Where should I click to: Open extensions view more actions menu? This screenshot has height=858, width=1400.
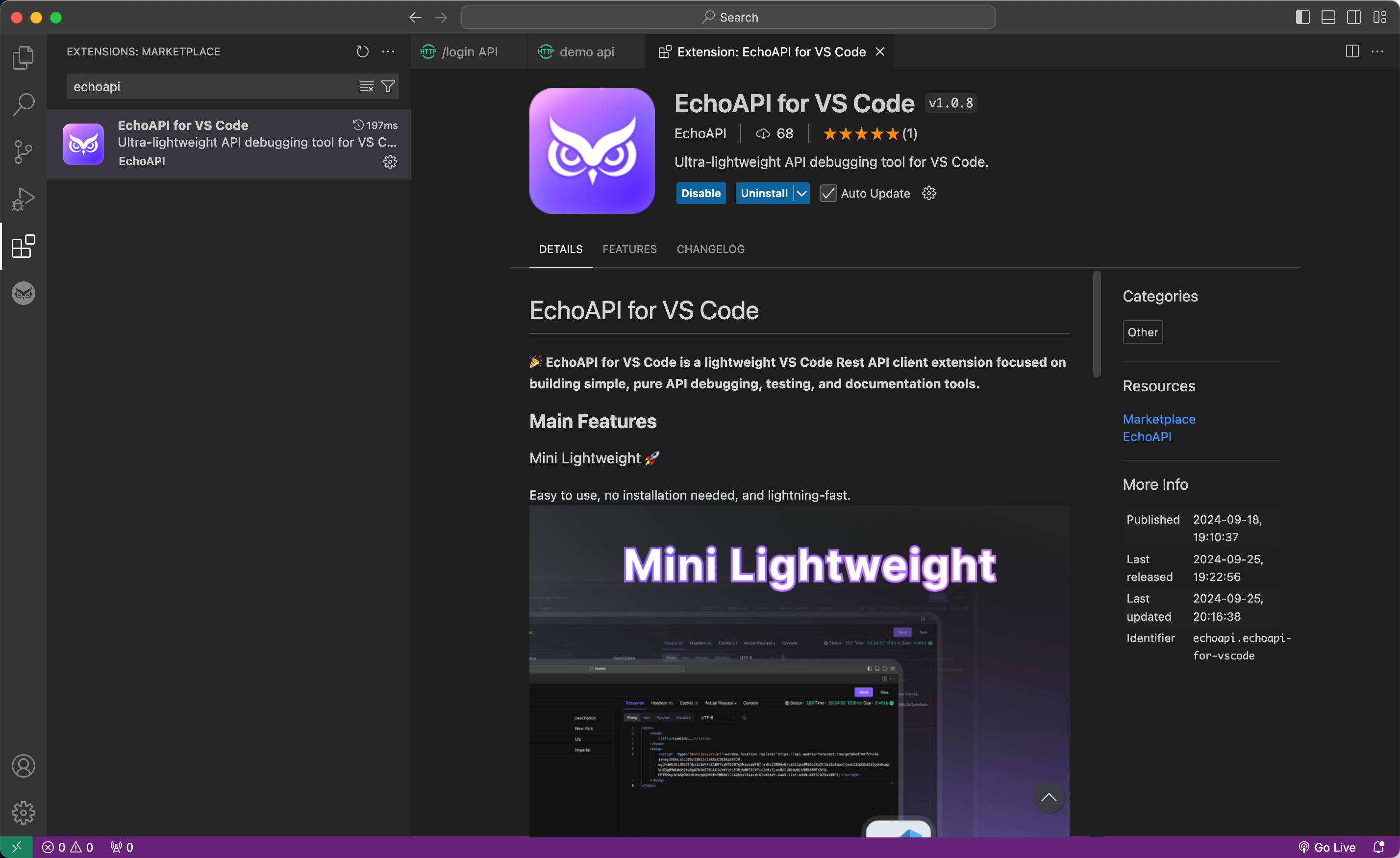pos(388,51)
